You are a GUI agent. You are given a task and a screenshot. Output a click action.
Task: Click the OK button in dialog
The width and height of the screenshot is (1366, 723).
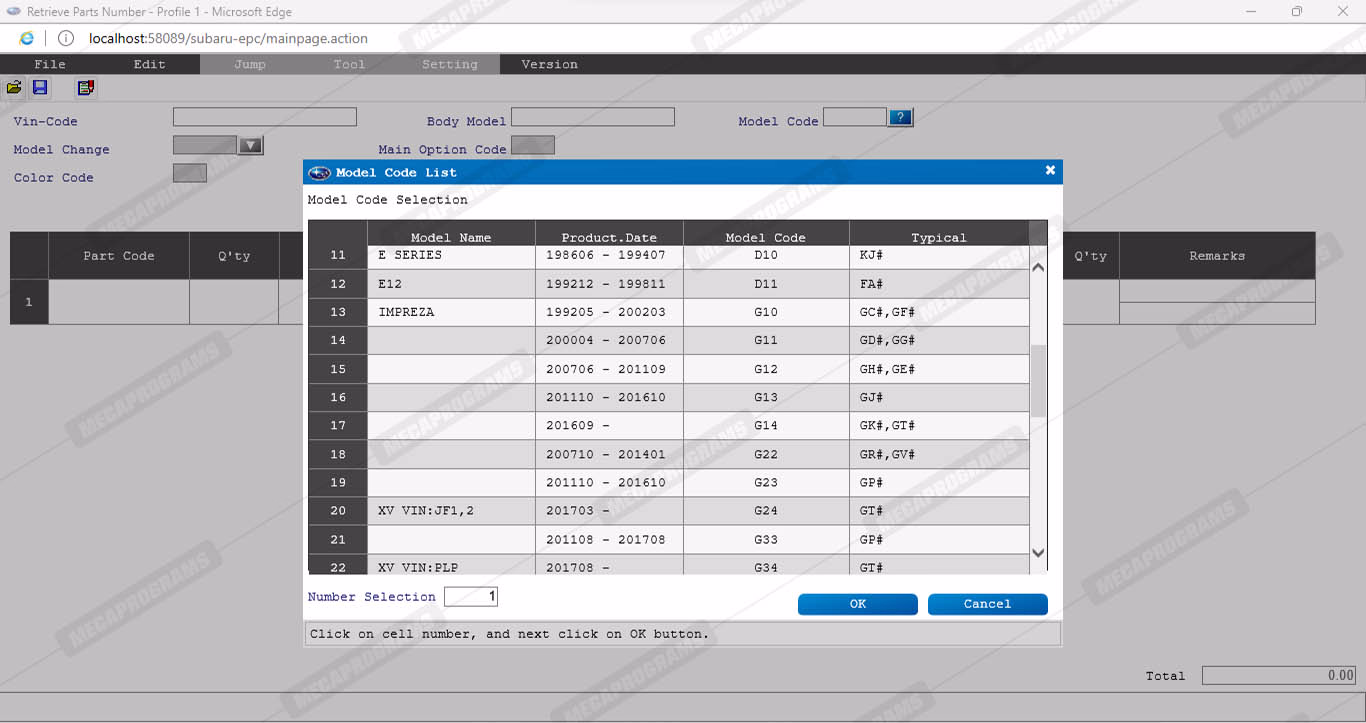tap(858, 604)
